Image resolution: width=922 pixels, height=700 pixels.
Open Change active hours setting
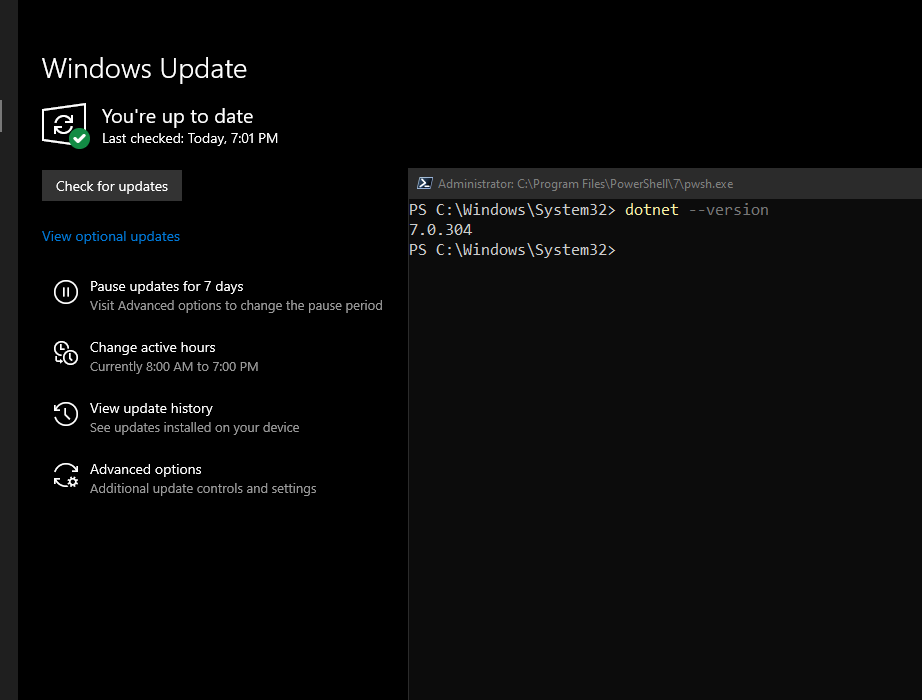click(152, 348)
